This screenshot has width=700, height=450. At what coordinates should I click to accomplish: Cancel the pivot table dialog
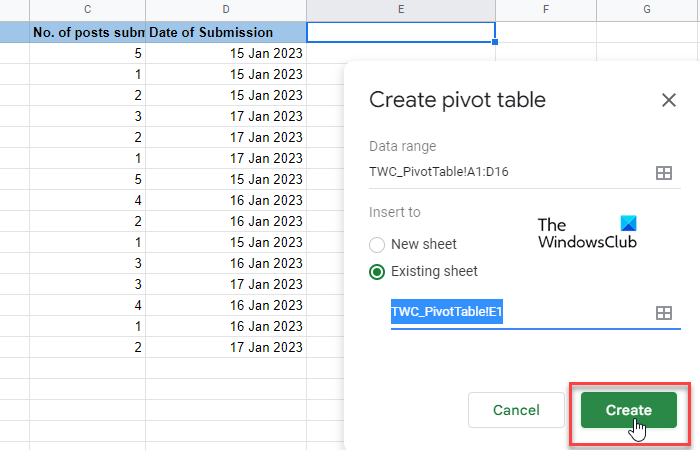pos(516,410)
